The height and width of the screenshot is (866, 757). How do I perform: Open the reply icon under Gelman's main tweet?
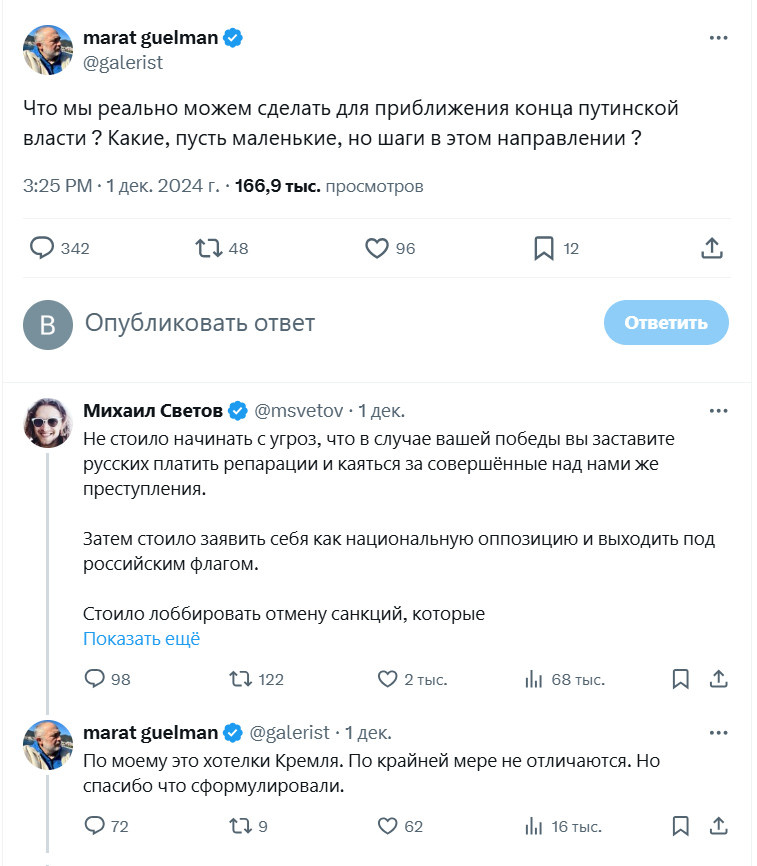41,247
